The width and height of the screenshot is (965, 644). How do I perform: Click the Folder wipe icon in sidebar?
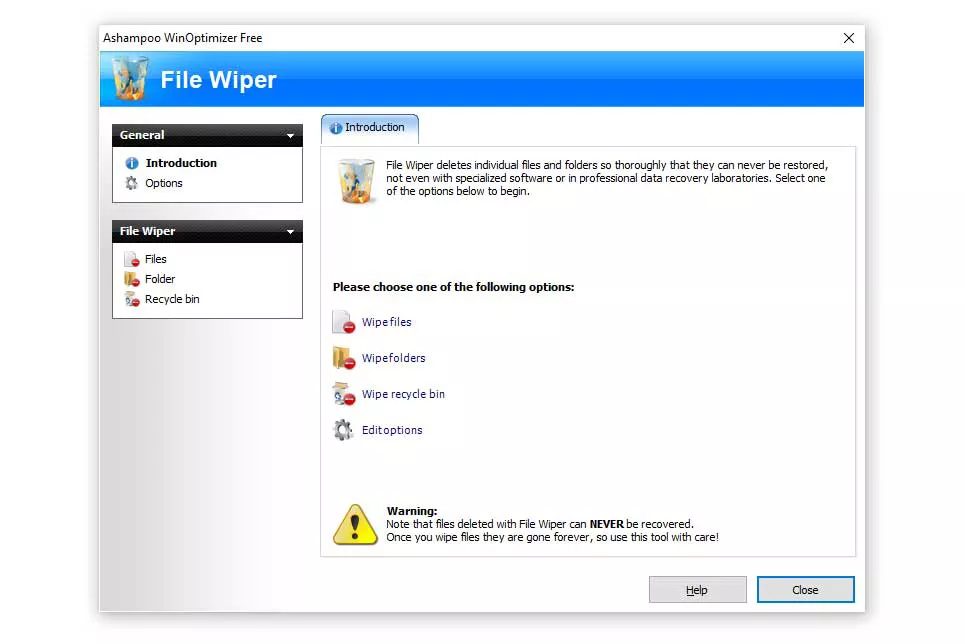[x=131, y=278]
